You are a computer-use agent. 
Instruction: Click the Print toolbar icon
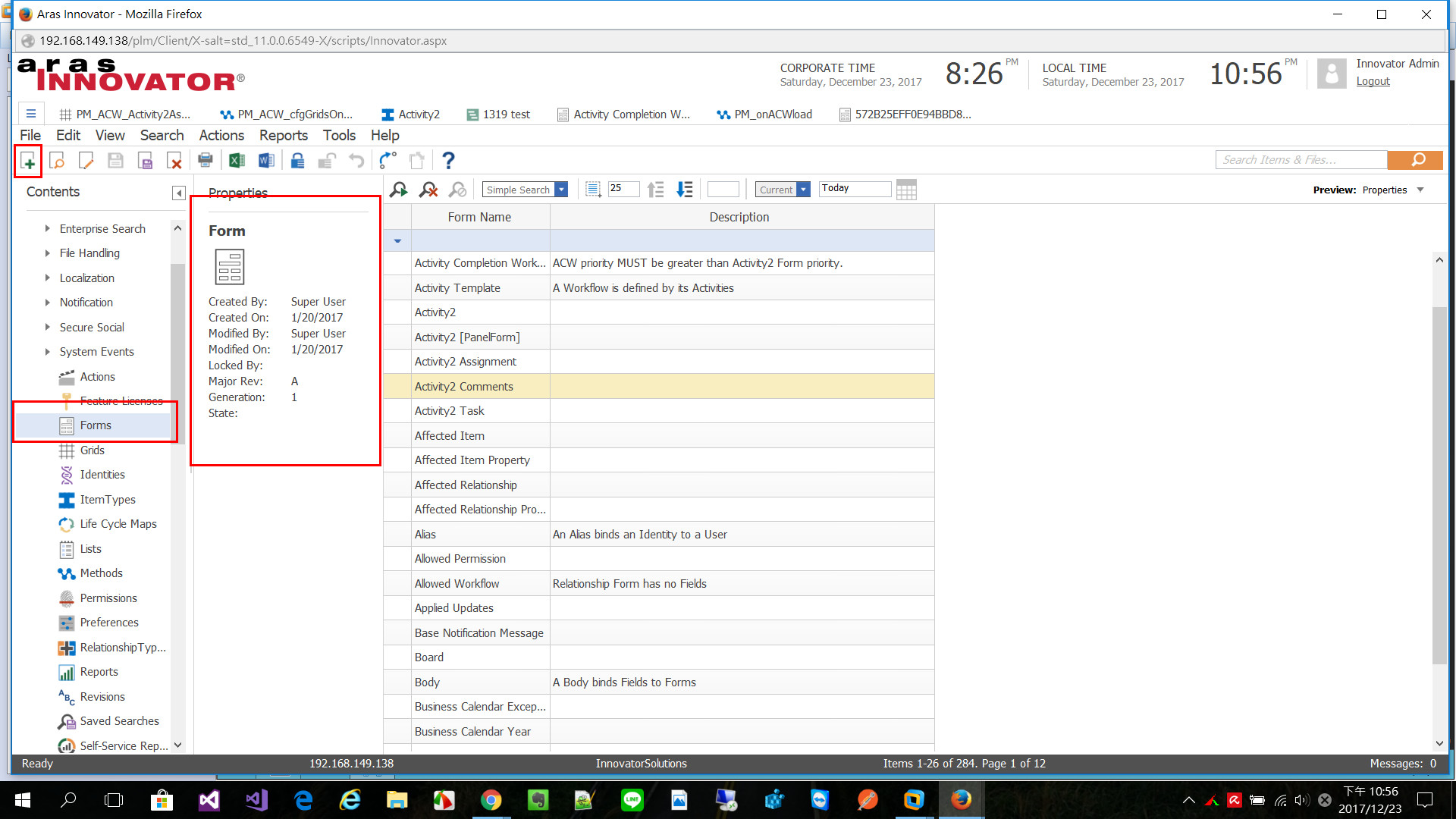coord(205,161)
